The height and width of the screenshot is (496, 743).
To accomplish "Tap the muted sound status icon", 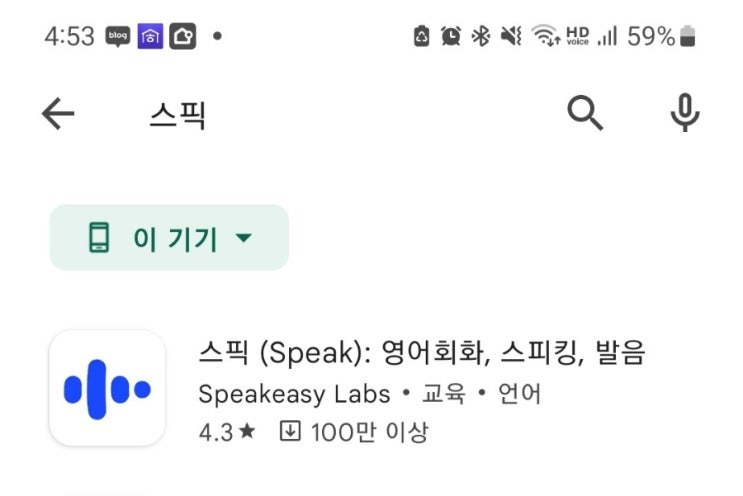I will pyautogui.click(x=511, y=37).
